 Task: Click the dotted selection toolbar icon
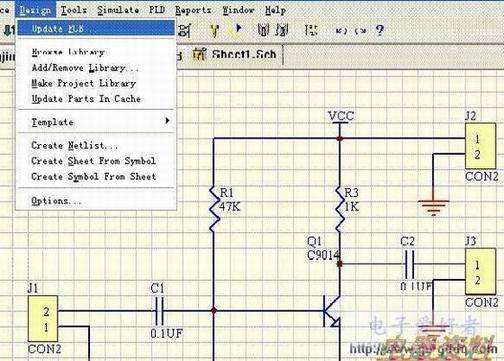(311, 30)
